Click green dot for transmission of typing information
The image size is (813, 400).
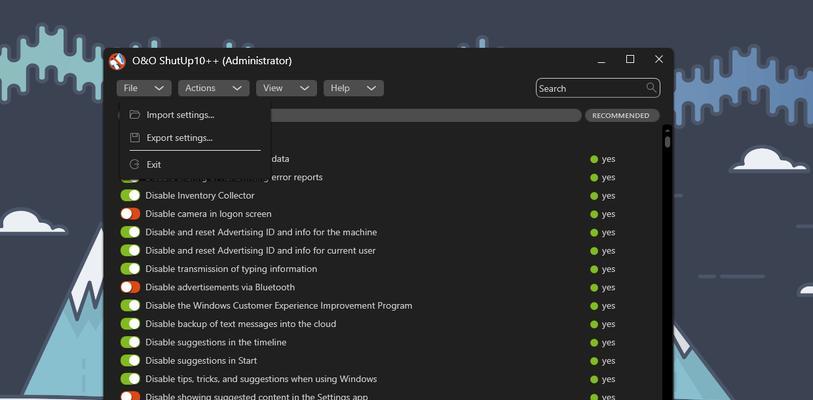pos(594,269)
